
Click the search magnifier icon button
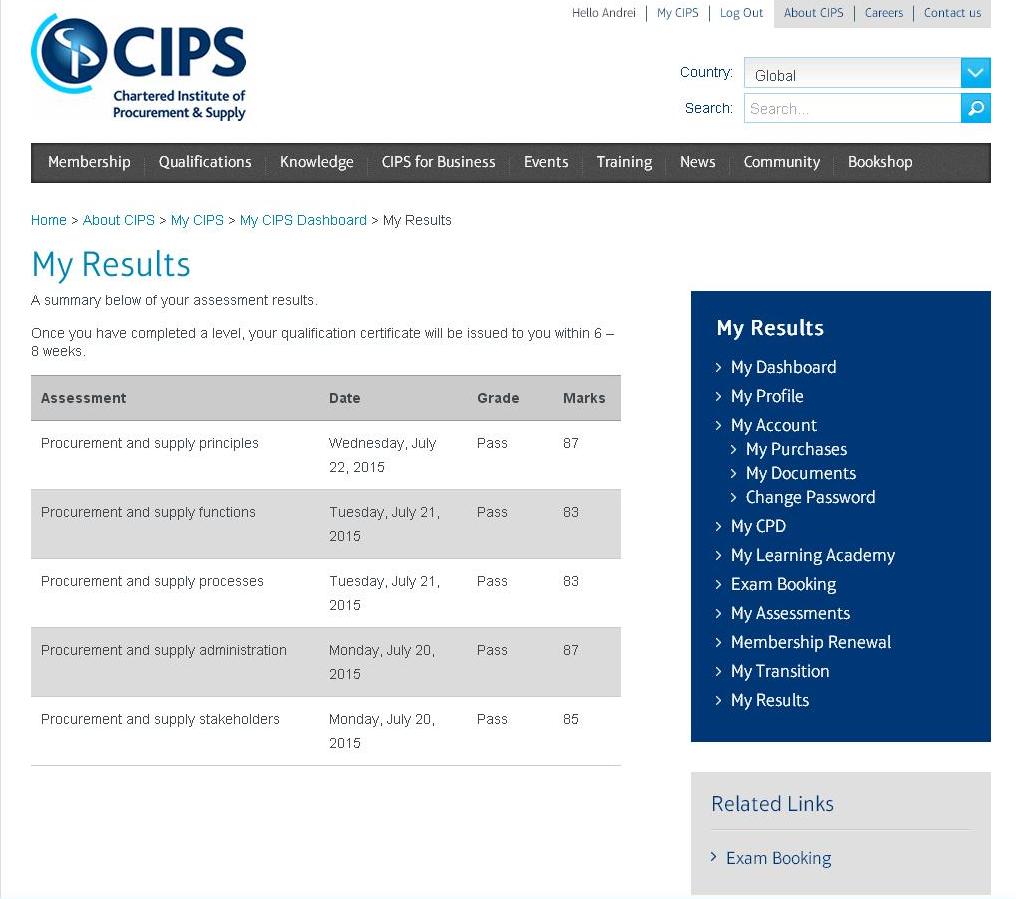pos(975,108)
